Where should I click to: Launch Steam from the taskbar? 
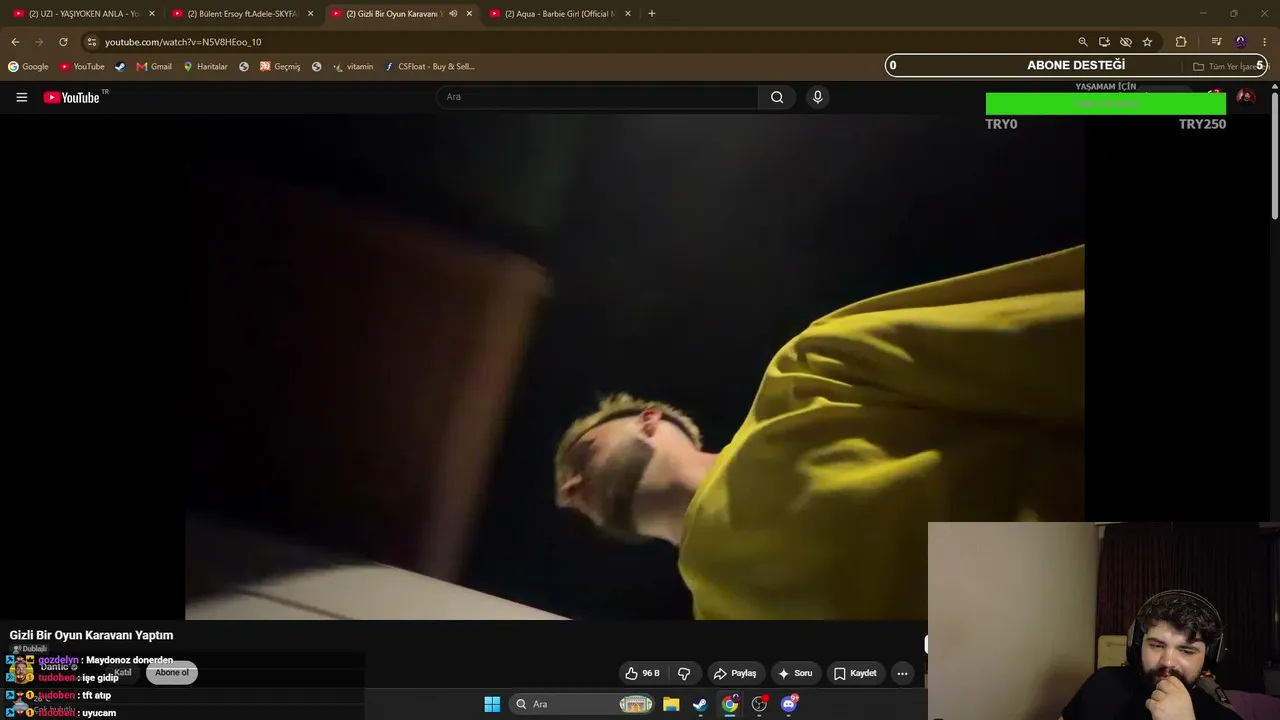click(x=700, y=704)
